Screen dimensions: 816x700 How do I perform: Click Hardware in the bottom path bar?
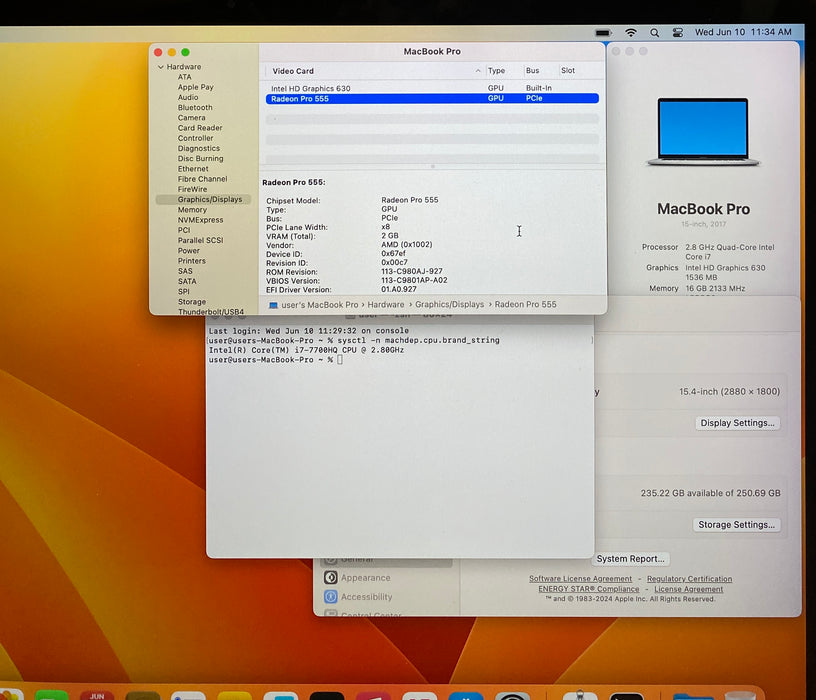click(386, 304)
